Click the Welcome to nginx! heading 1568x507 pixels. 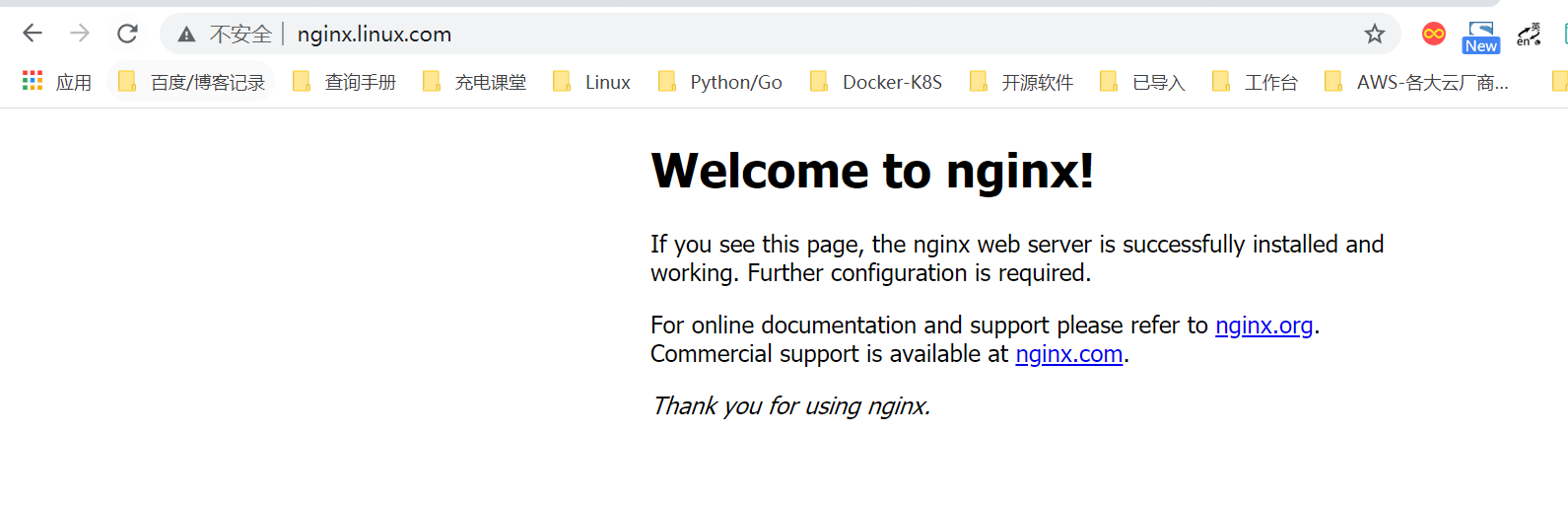[872, 171]
